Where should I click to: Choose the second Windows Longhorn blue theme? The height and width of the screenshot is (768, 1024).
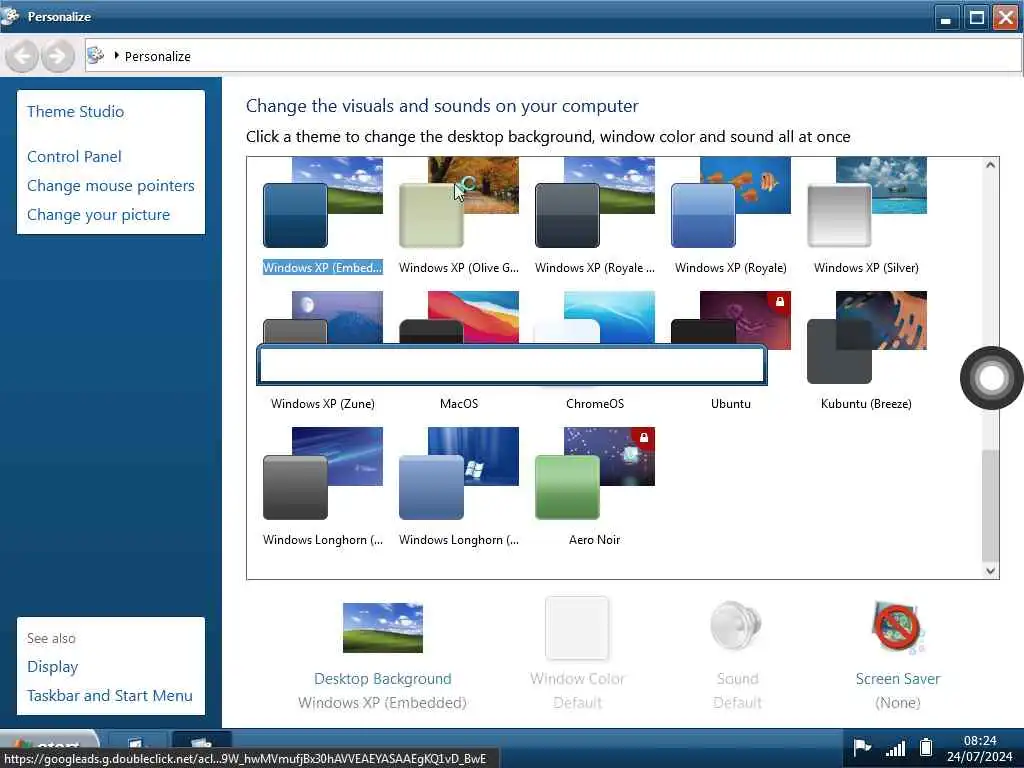(x=458, y=473)
